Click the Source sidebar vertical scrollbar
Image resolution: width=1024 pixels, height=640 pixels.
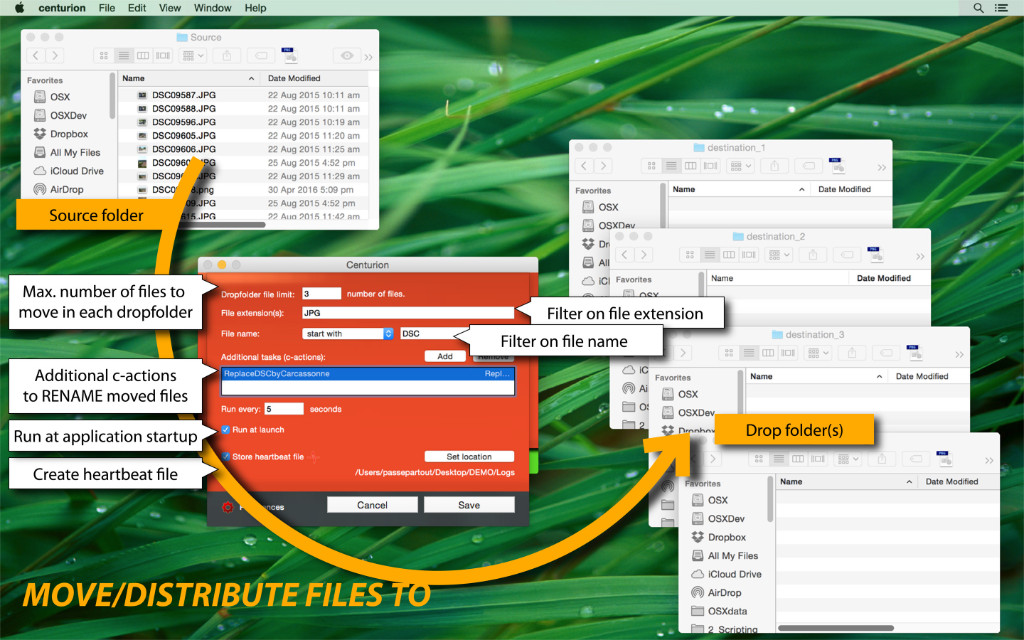click(x=112, y=95)
